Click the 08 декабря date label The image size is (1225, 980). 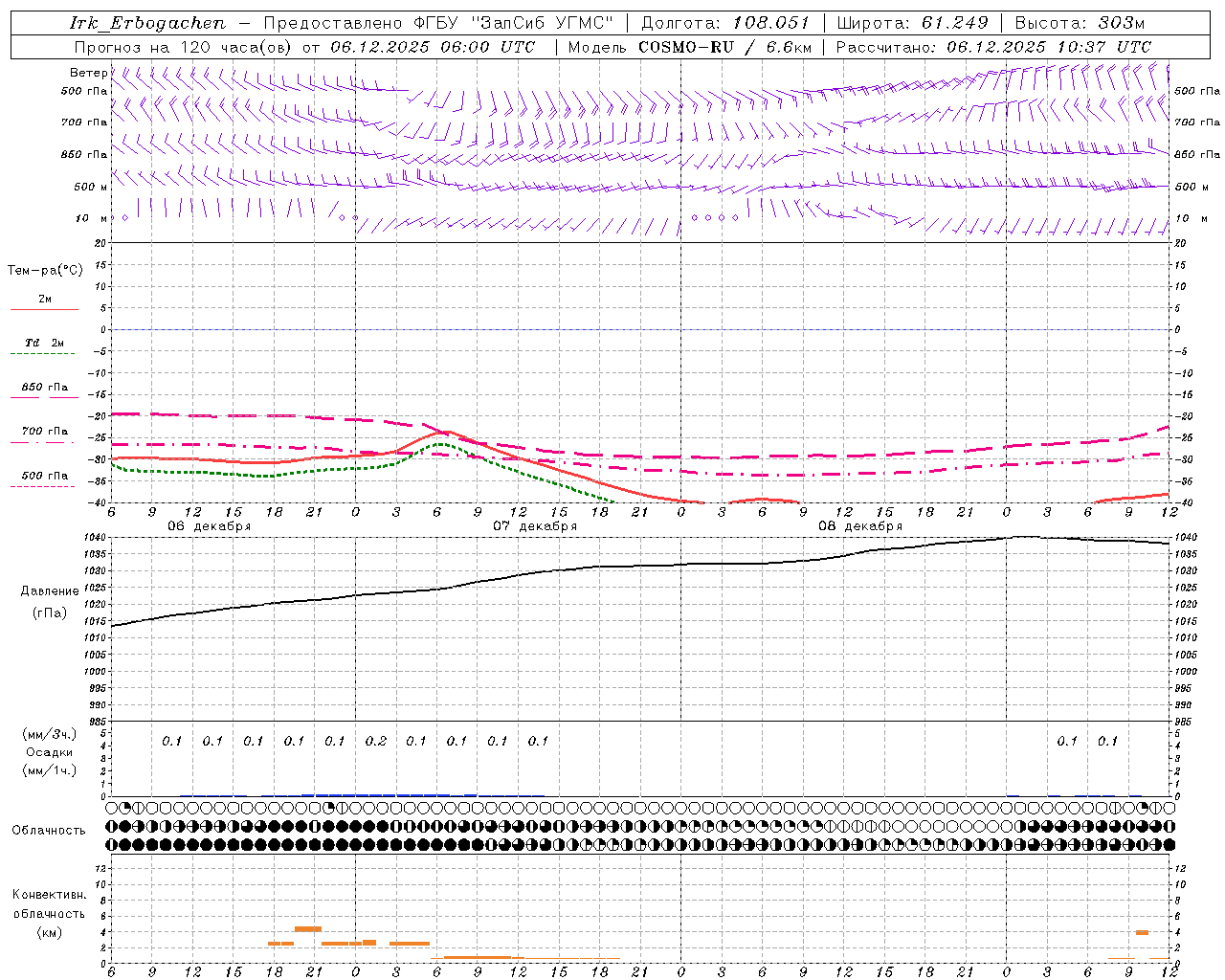tap(860, 525)
